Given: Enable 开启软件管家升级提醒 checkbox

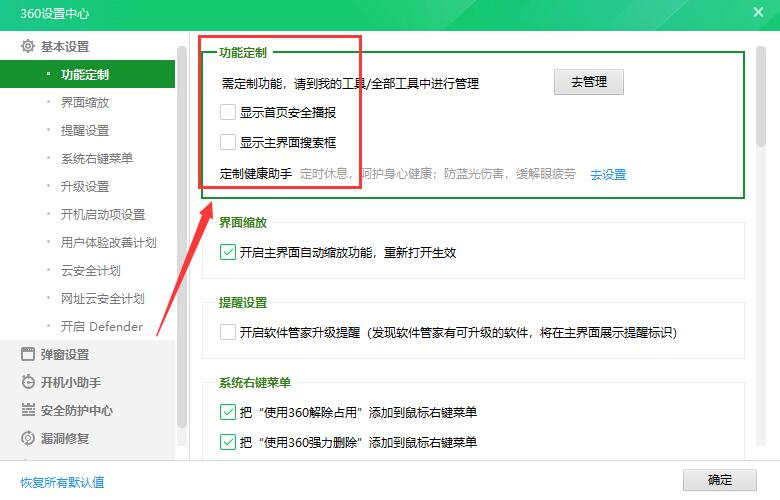Looking at the screenshot, I should [x=228, y=332].
